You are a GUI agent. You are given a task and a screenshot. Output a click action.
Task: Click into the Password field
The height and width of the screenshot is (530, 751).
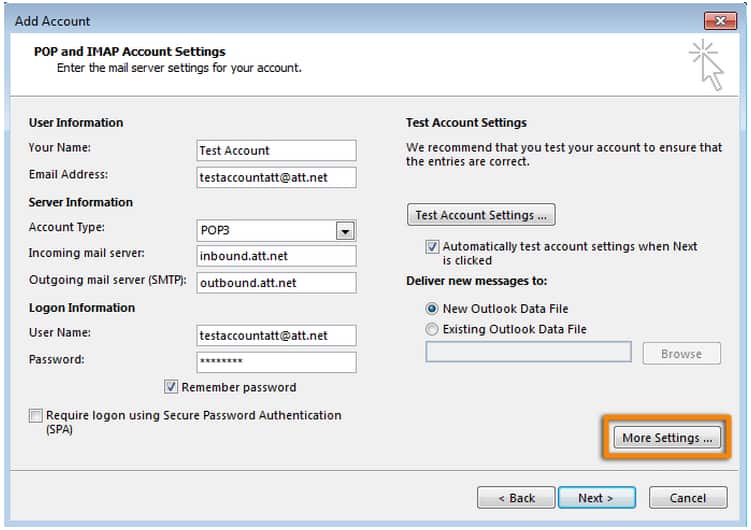click(276, 362)
